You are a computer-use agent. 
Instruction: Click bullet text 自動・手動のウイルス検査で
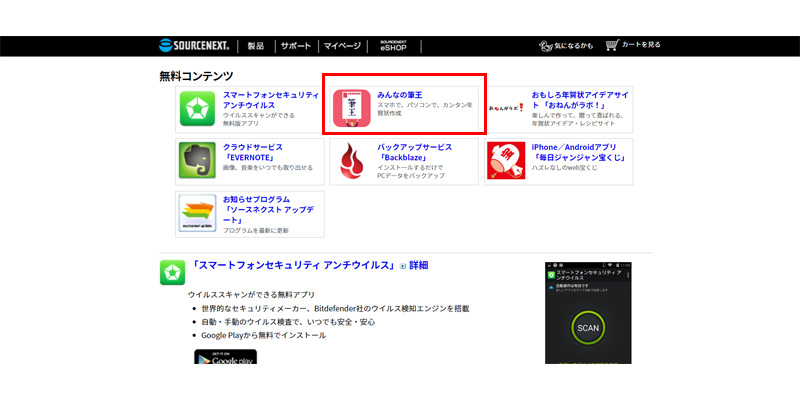288,322
